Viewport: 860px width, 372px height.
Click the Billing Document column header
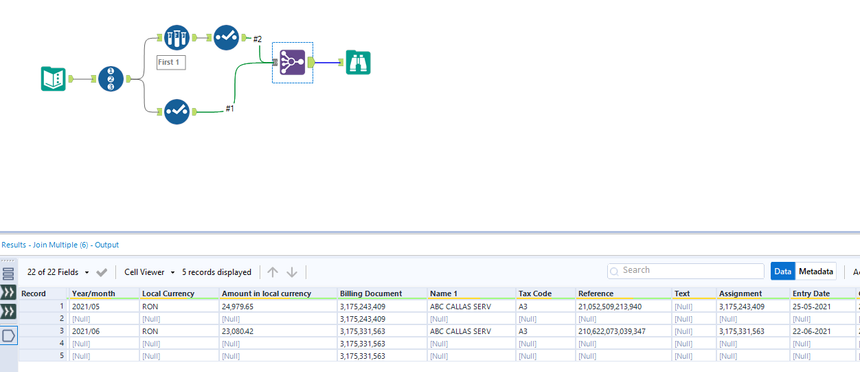(382, 294)
